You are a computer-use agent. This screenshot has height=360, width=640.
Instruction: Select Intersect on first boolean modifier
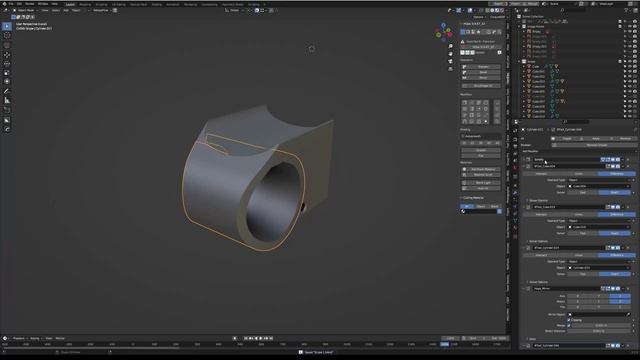click(541, 174)
